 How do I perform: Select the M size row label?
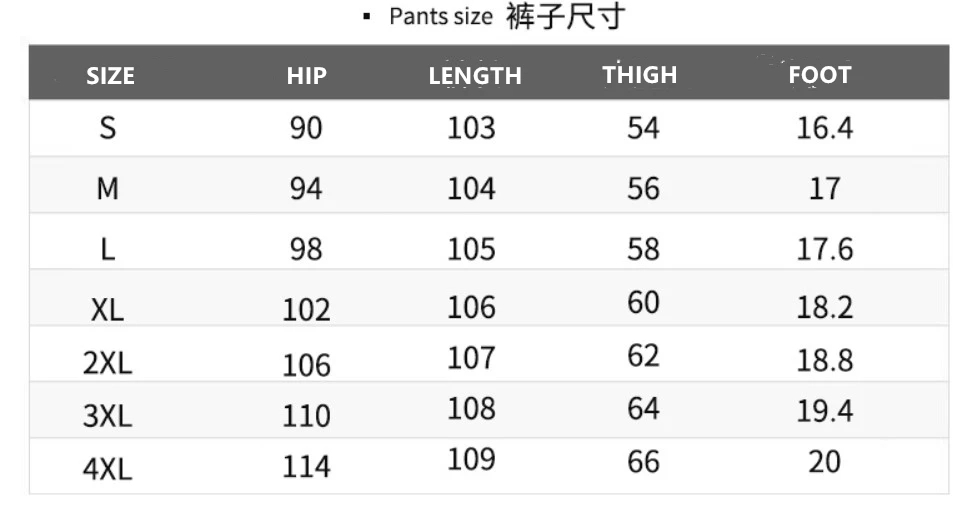pos(108,188)
